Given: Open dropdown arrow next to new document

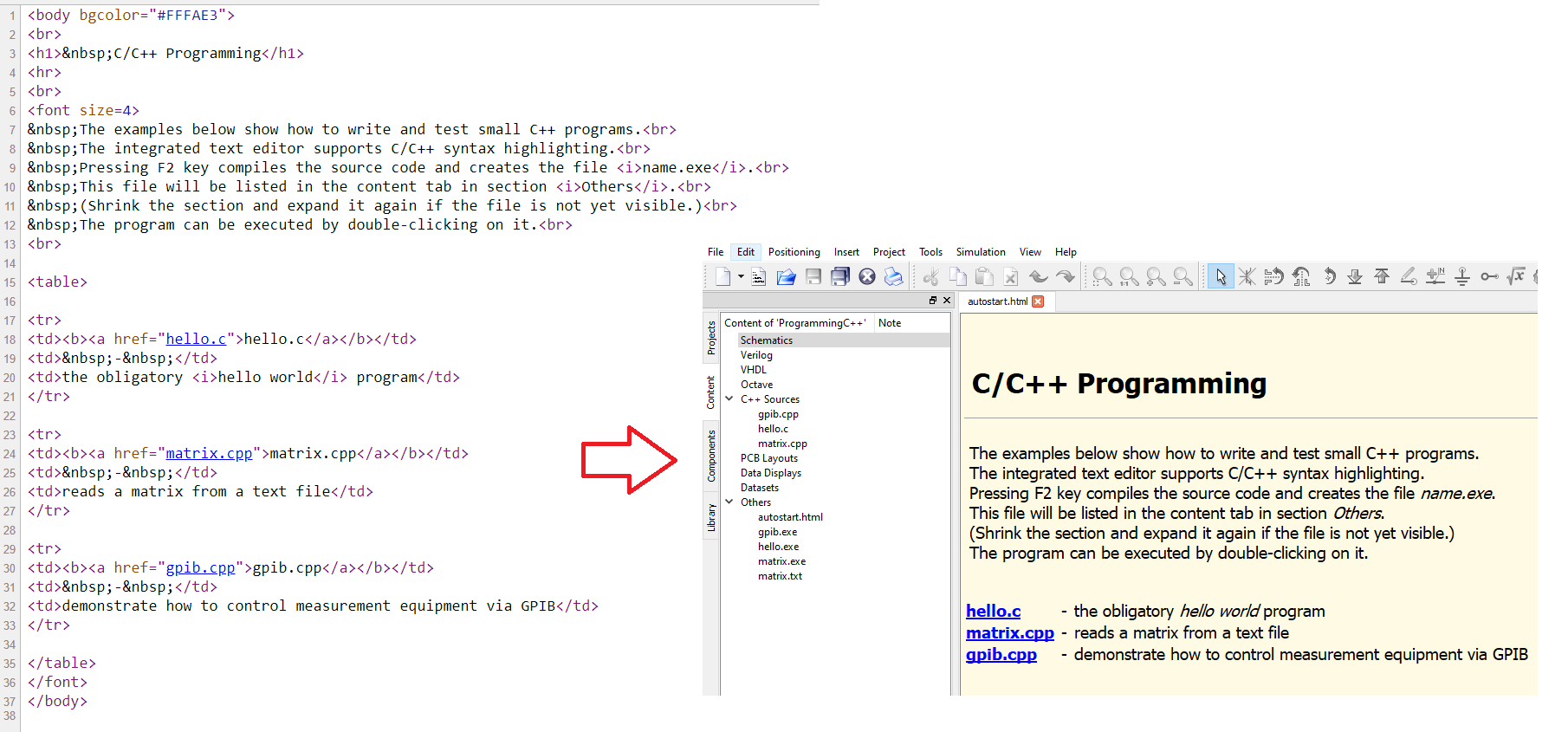Looking at the screenshot, I should (x=741, y=276).
